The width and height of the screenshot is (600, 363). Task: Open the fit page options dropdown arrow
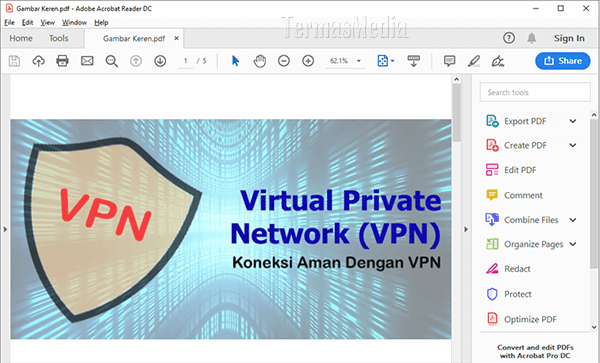(393, 61)
